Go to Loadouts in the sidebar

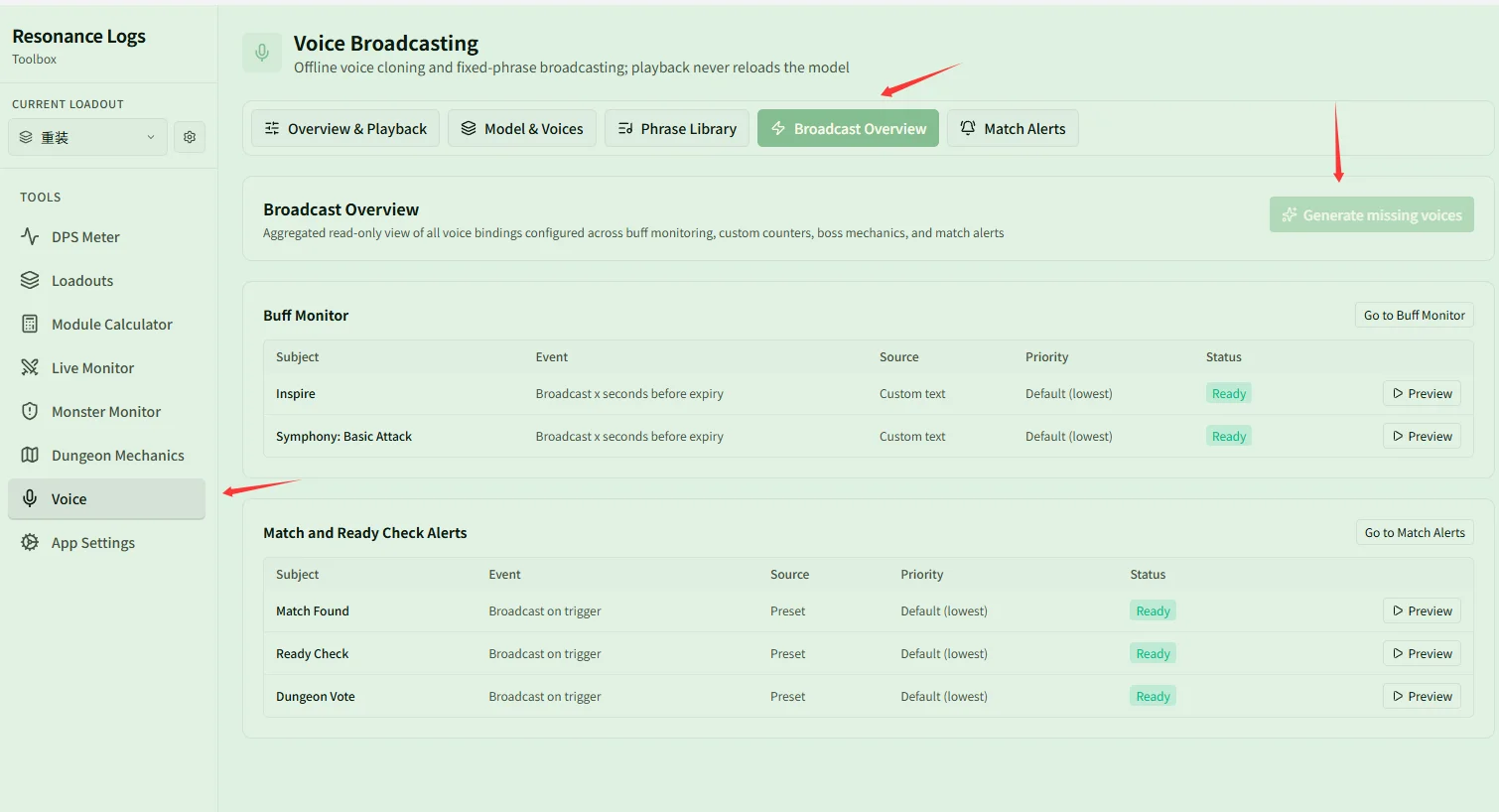tap(106, 280)
